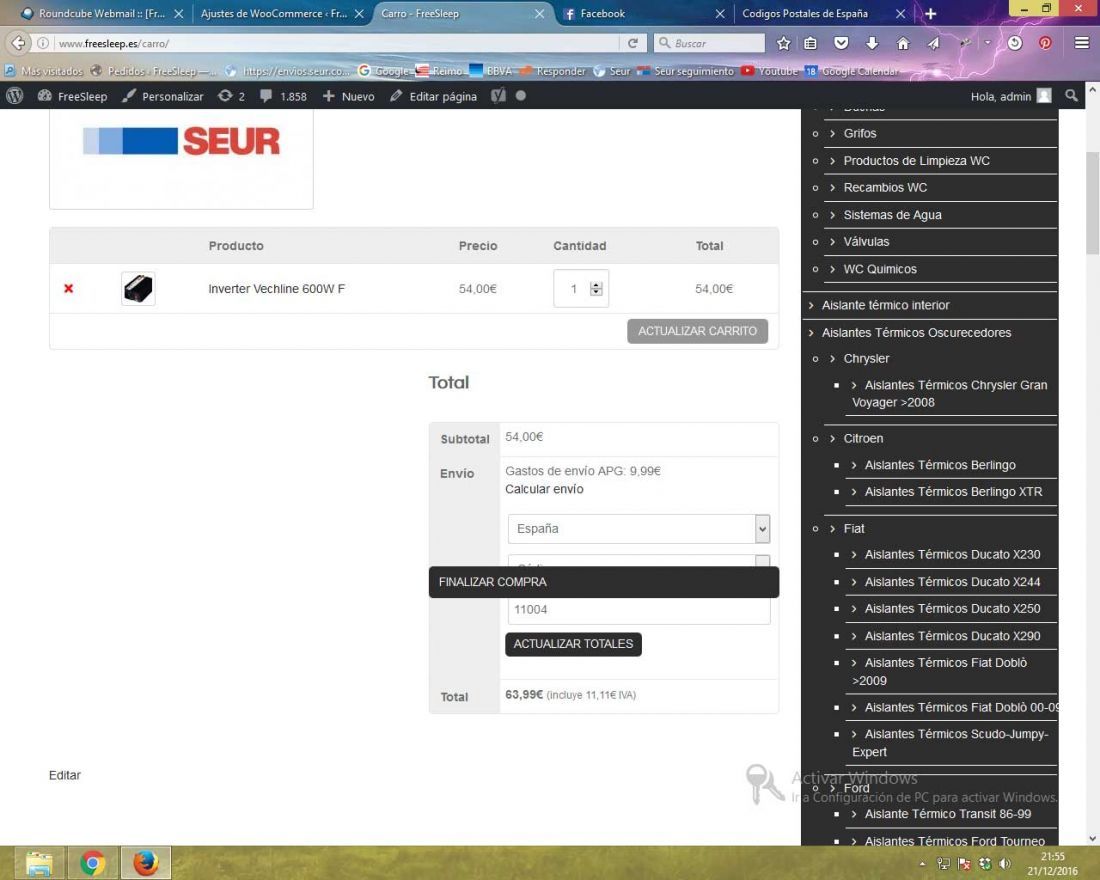Open Aislantes Térmicos Berlingo XTR link
Screen dimensions: 1100x880
(x=953, y=492)
